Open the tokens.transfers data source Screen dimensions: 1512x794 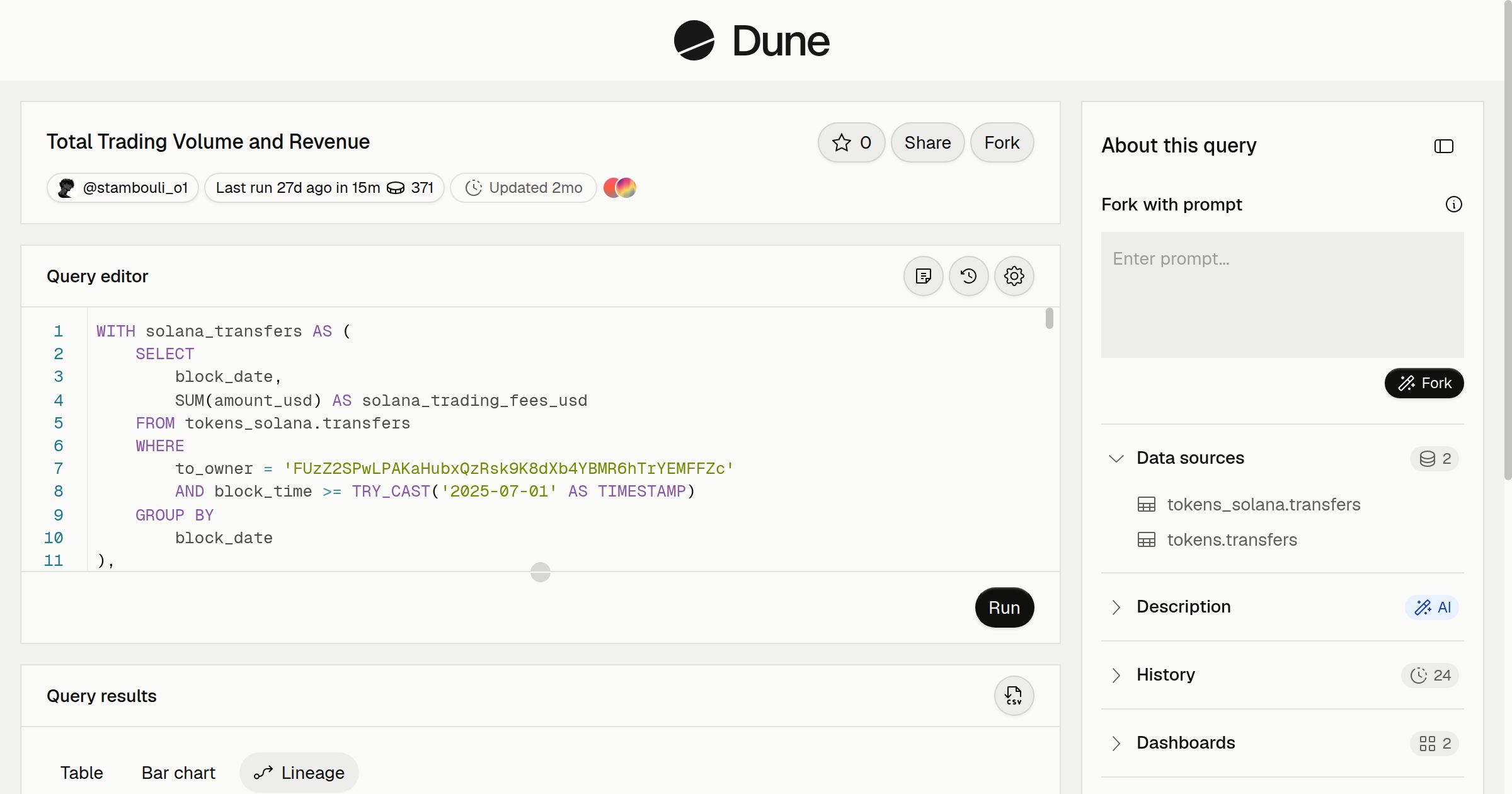(x=1232, y=540)
